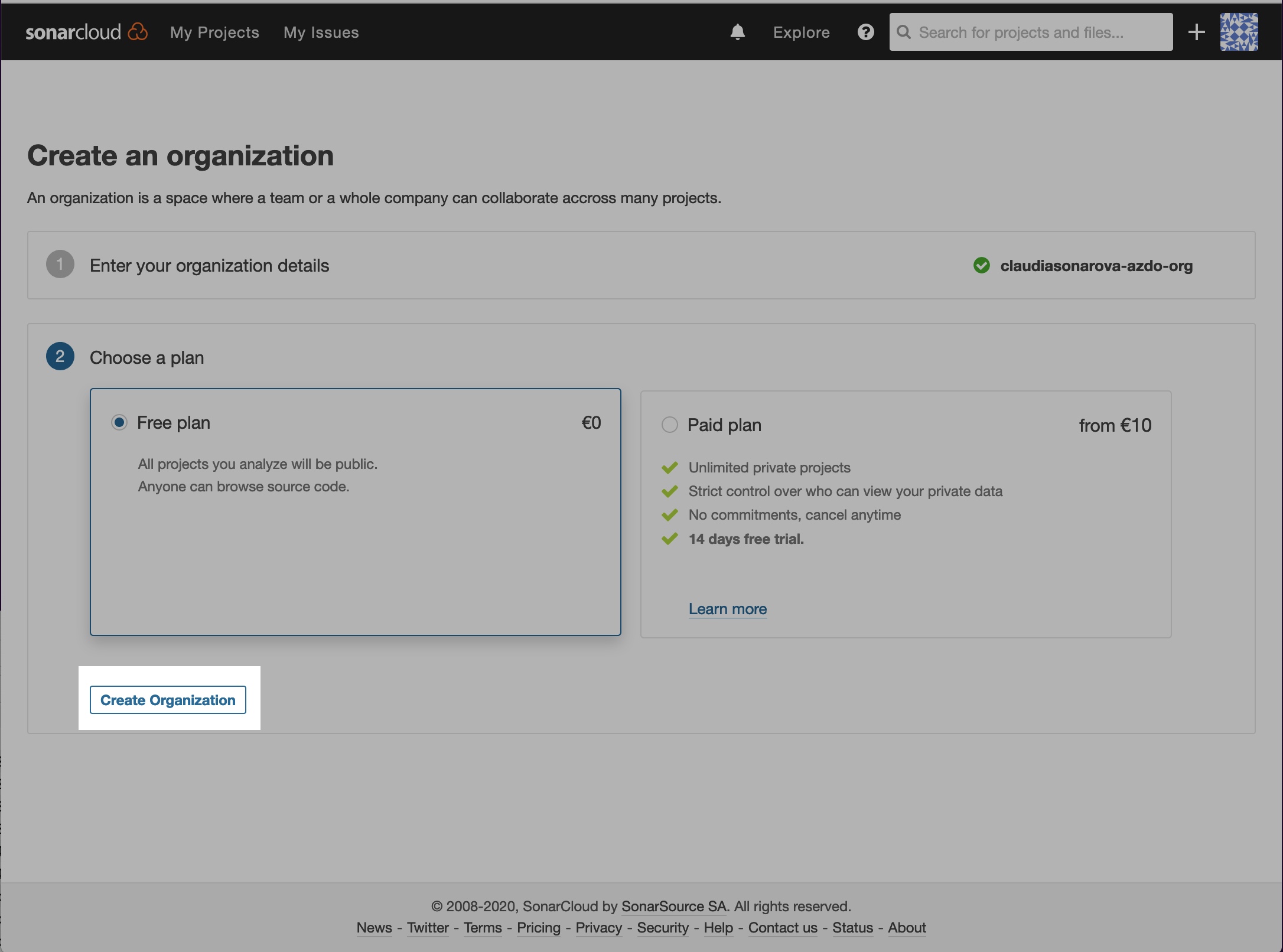Viewport: 1283px width, 952px height.
Task: Click the Learn more link
Action: tap(728, 607)
